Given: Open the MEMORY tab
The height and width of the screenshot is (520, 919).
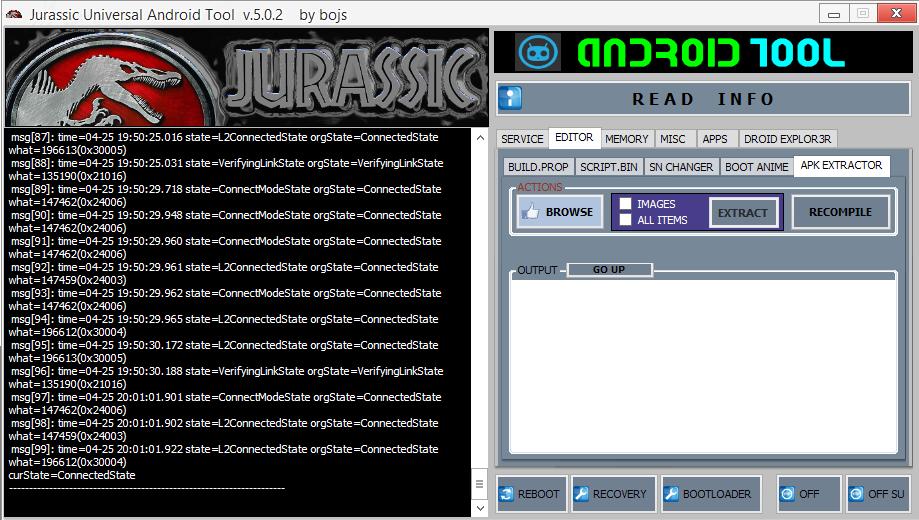Looking at the screenshot, I should tap(627, 139).
